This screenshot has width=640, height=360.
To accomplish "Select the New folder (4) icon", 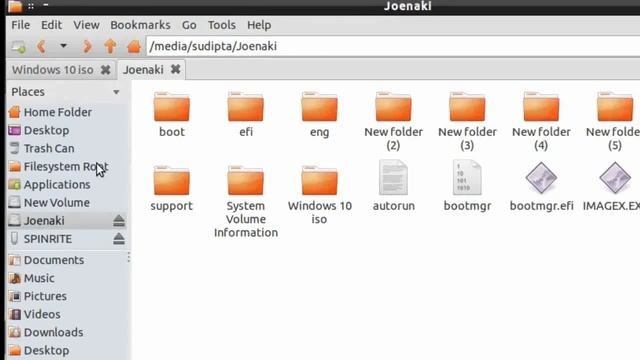I will tap(541, 107).
